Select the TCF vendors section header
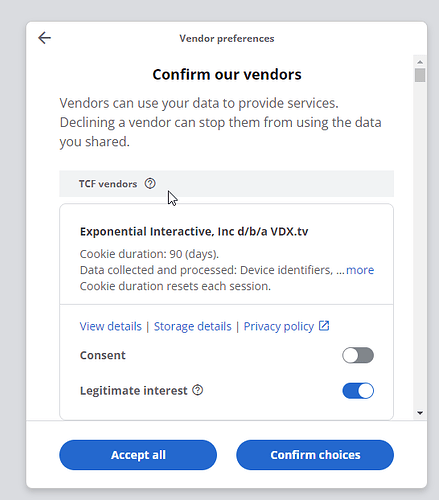 click(x=227, y=184)
